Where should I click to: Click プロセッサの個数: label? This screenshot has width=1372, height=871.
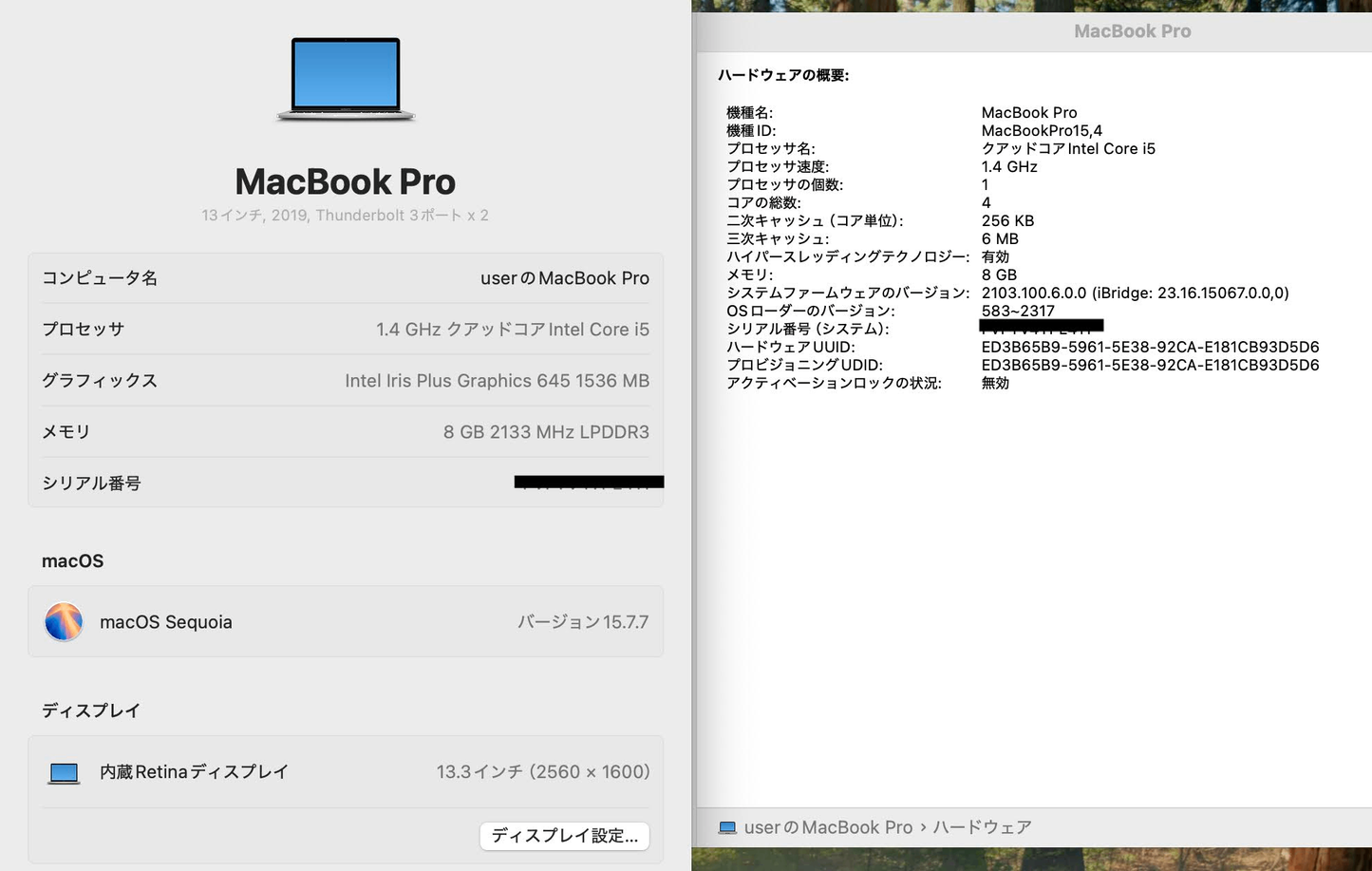pyautogui.click(x=785, y=185)
